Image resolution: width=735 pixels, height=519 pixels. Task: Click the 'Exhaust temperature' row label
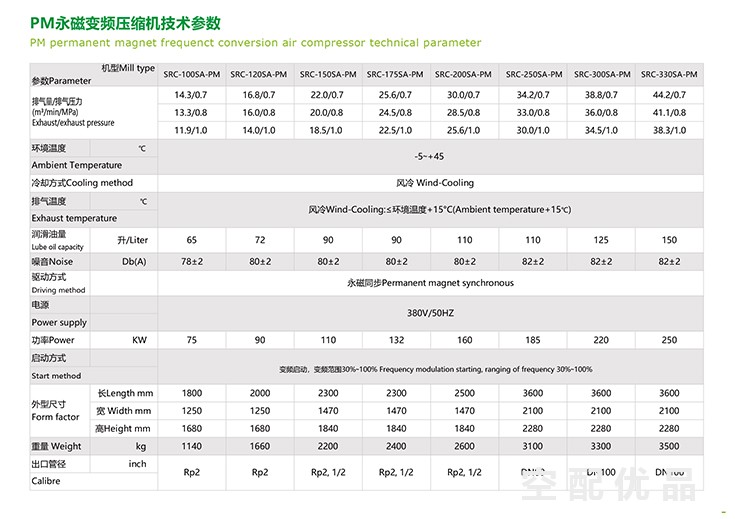[x=74, y=218]
